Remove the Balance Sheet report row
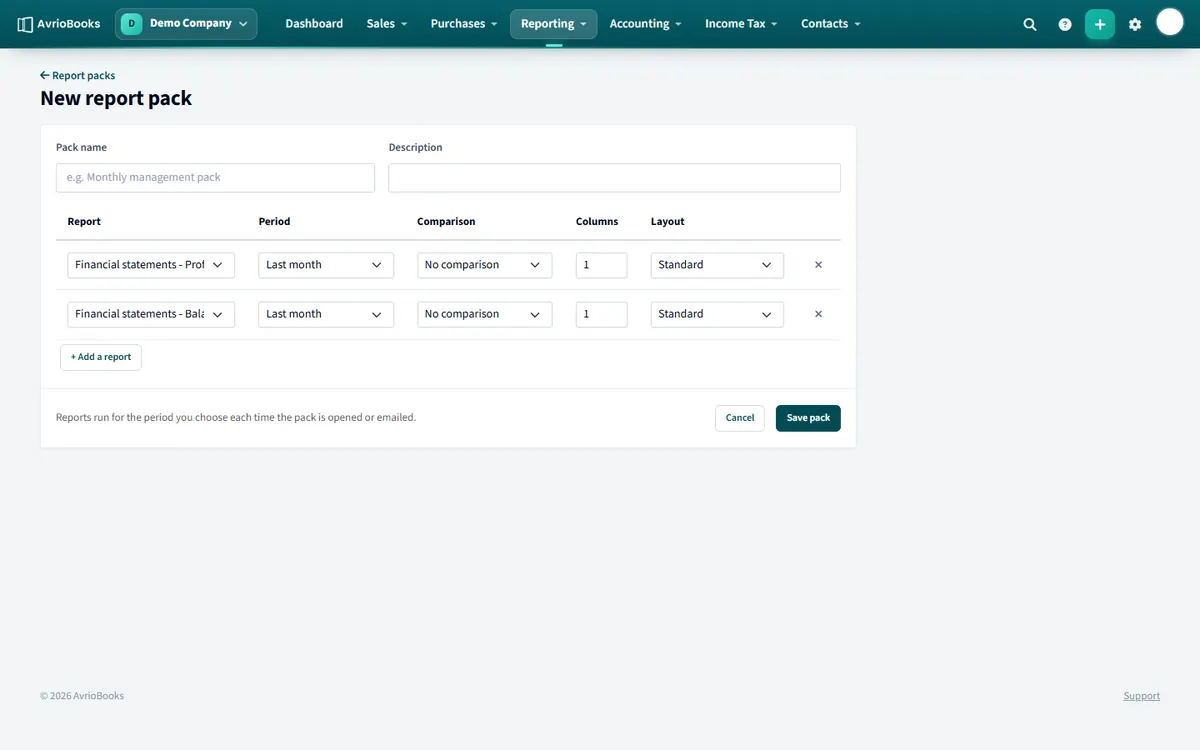Viewport: 1200px width, 750px height. [x=818, y=314]
